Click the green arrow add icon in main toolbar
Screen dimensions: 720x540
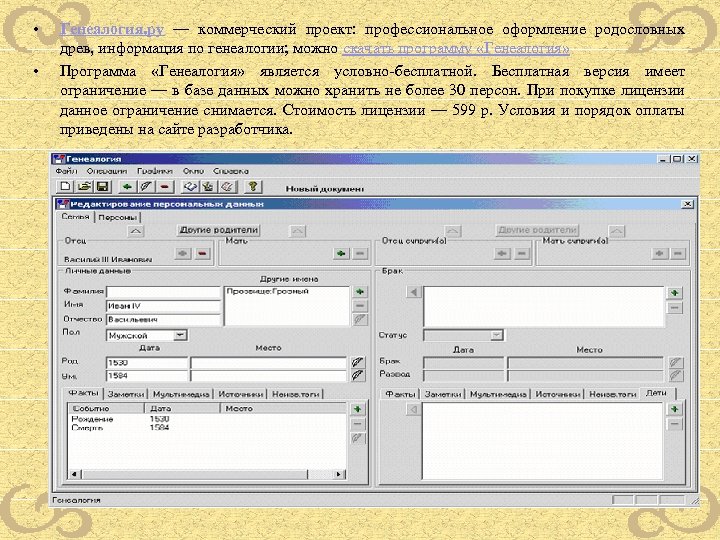coord(127,186)
